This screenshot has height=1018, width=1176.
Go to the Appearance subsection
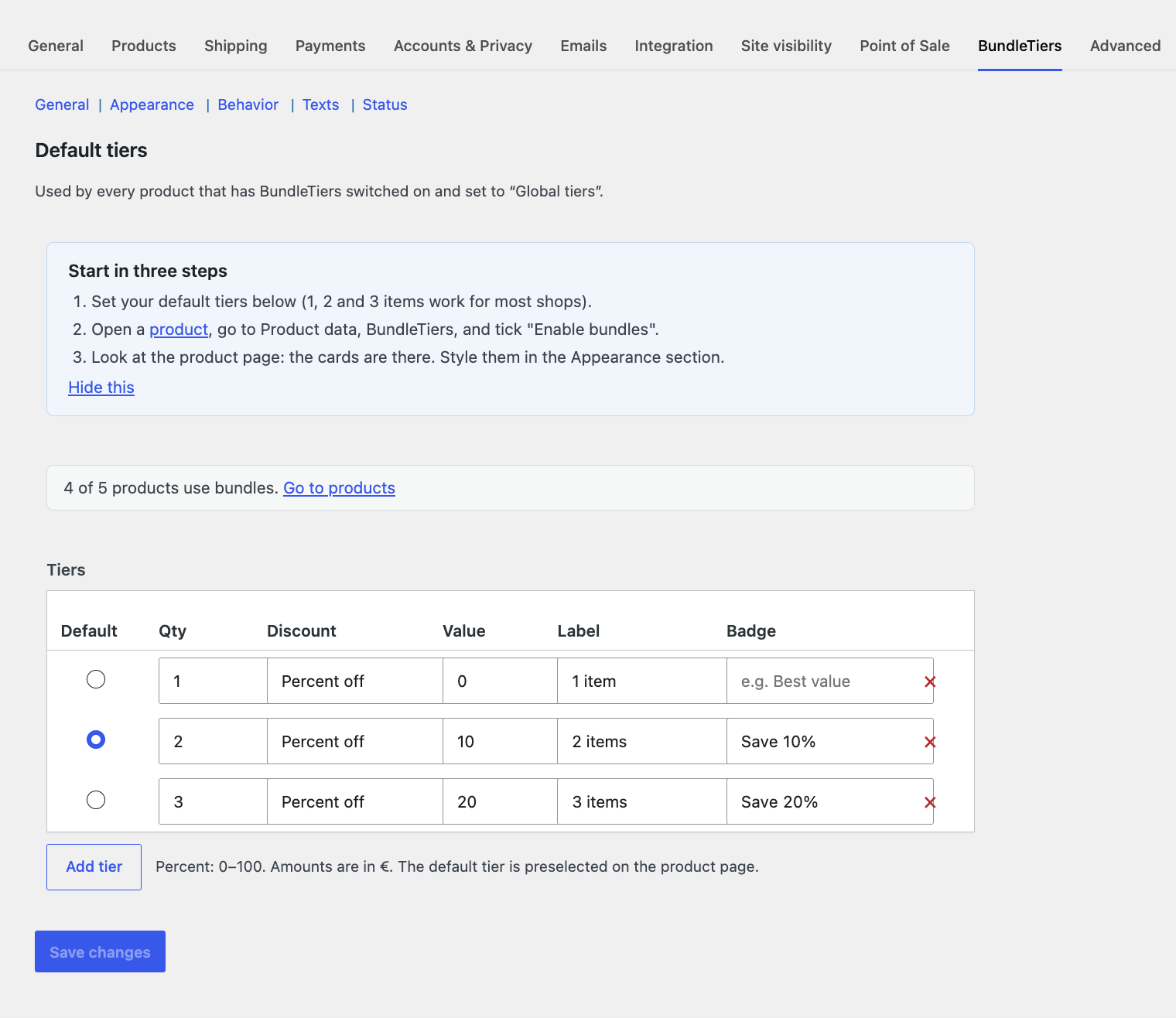pyautogui.click(x=152, y=104)
